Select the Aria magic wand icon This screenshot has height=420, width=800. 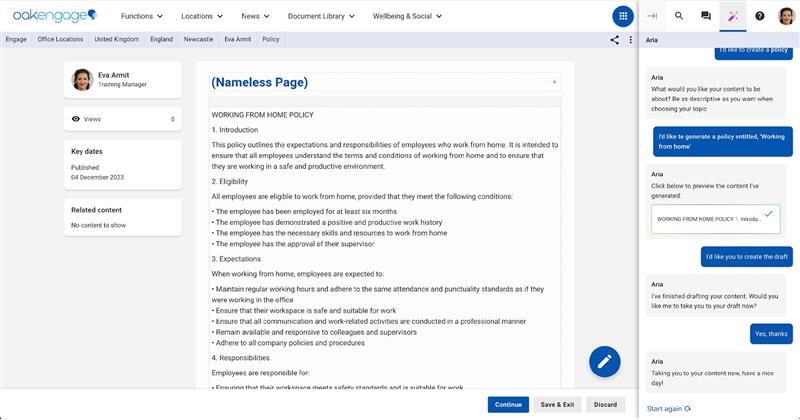point(733,16)
